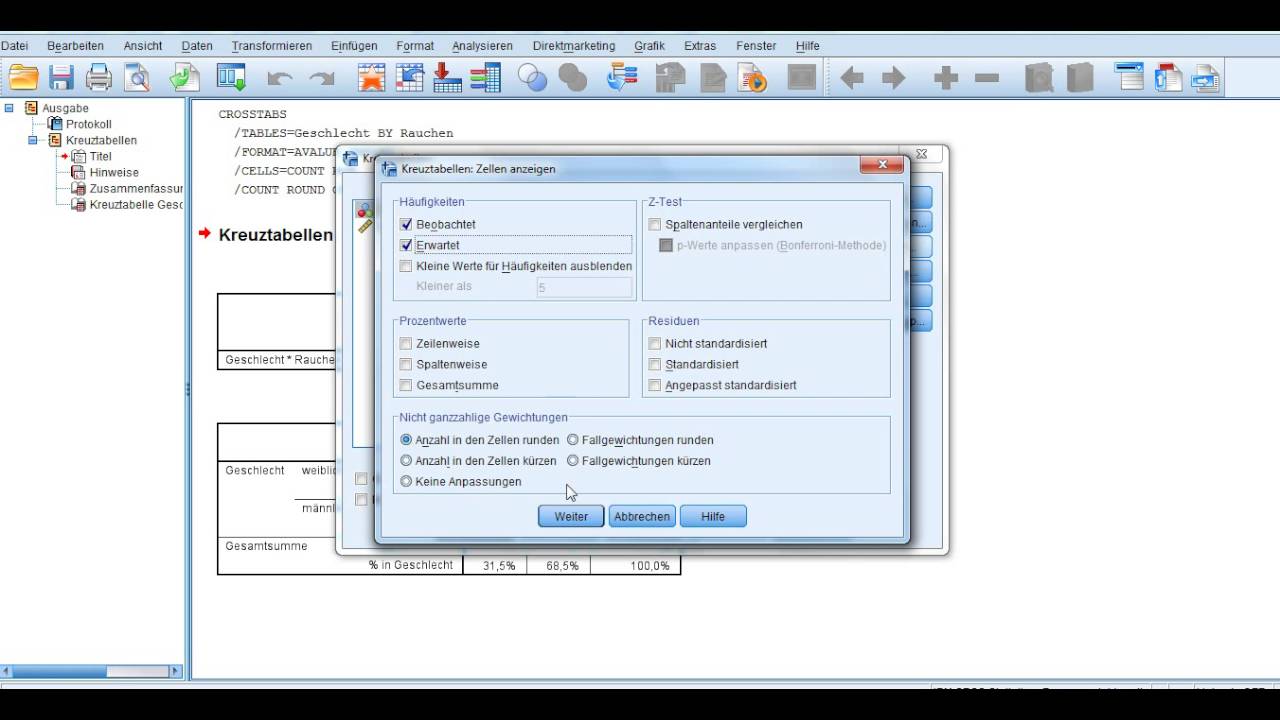The height and width of the screenshot is (720, 1280).
Task: Click the Demote right arrow icon
Action: (x=893, y=78)
